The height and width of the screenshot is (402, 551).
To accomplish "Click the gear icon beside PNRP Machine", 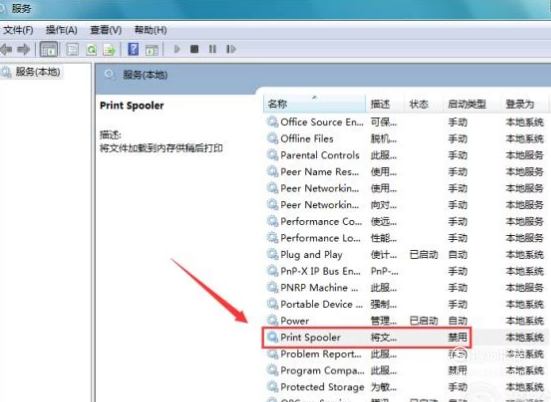I will pos(272,287).
